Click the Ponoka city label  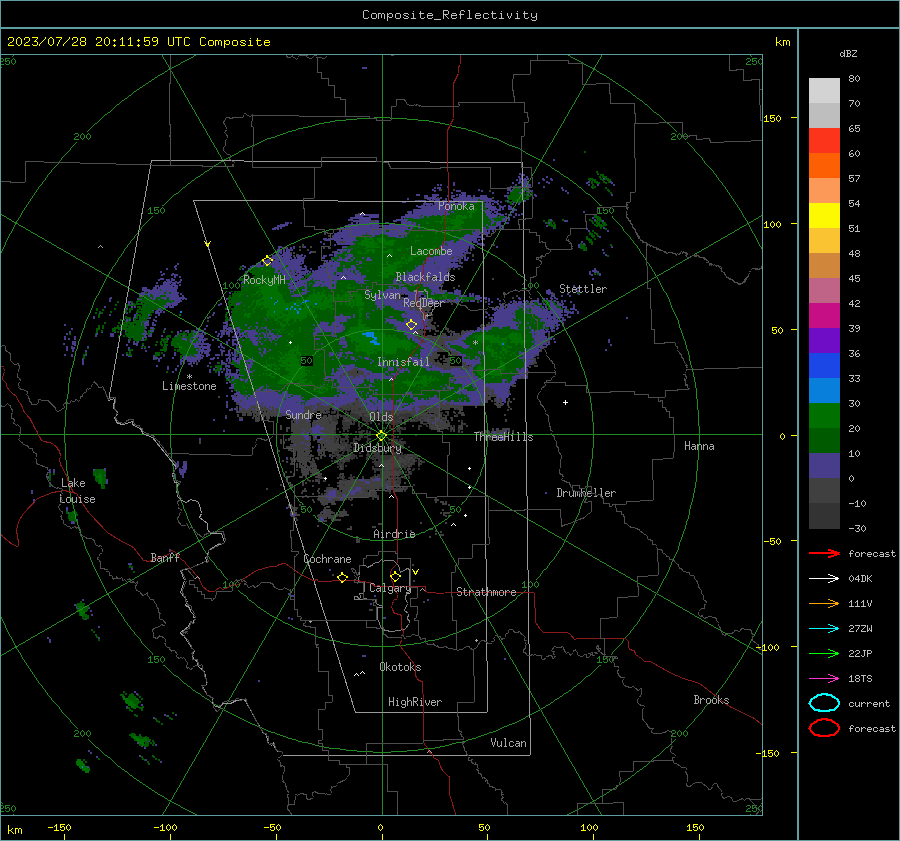[456, 206]
